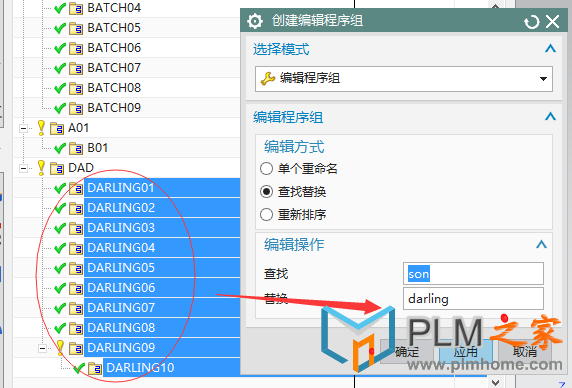Click the yellow warning icon beside A01
Viewport: 572px width, 388px height.
41,128
